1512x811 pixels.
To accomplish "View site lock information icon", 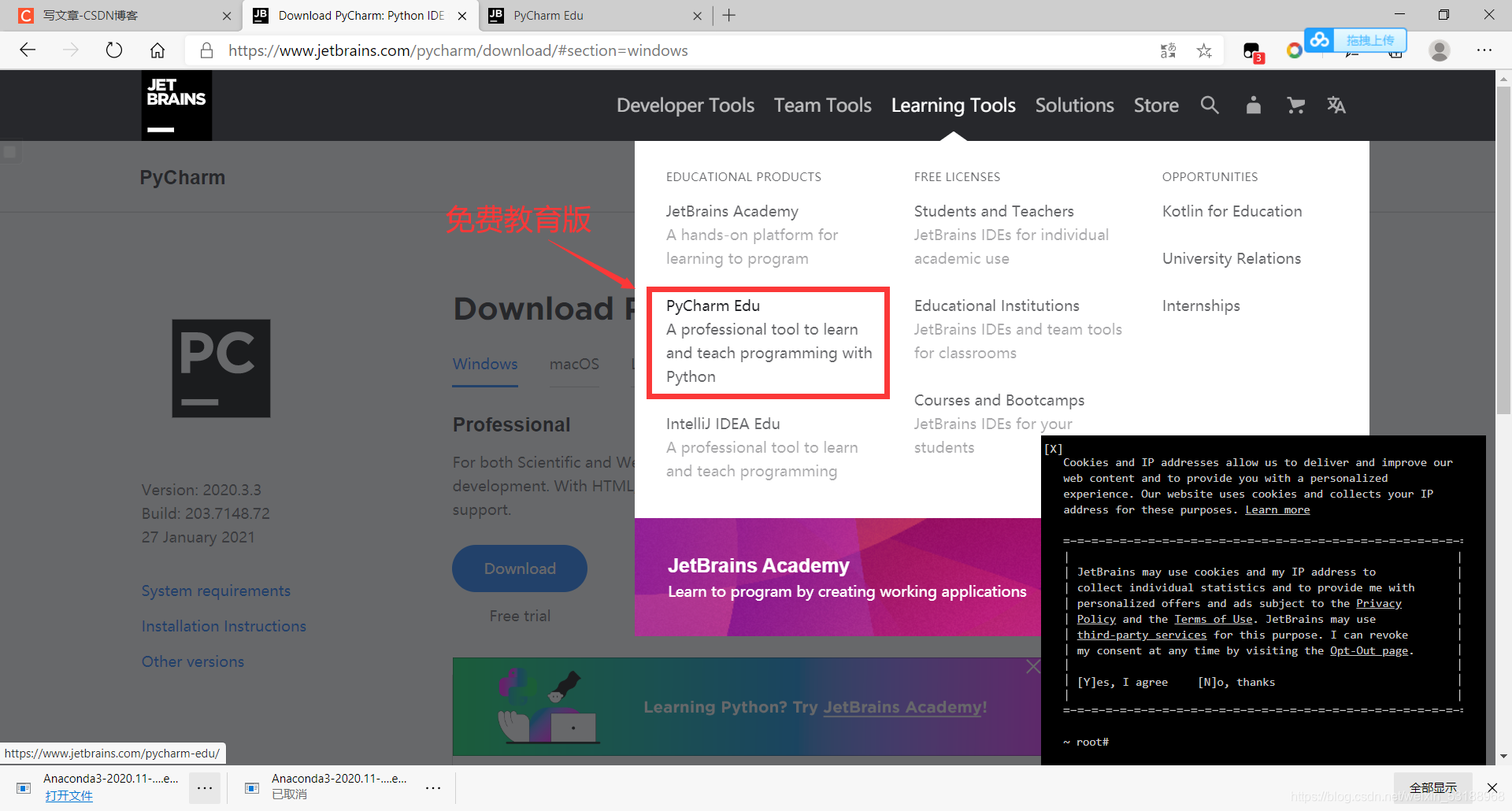I will 206,50.
